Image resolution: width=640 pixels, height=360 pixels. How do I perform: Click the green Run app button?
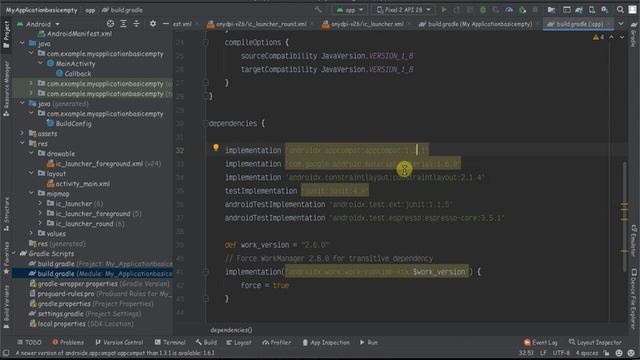[x=444, y=10]
